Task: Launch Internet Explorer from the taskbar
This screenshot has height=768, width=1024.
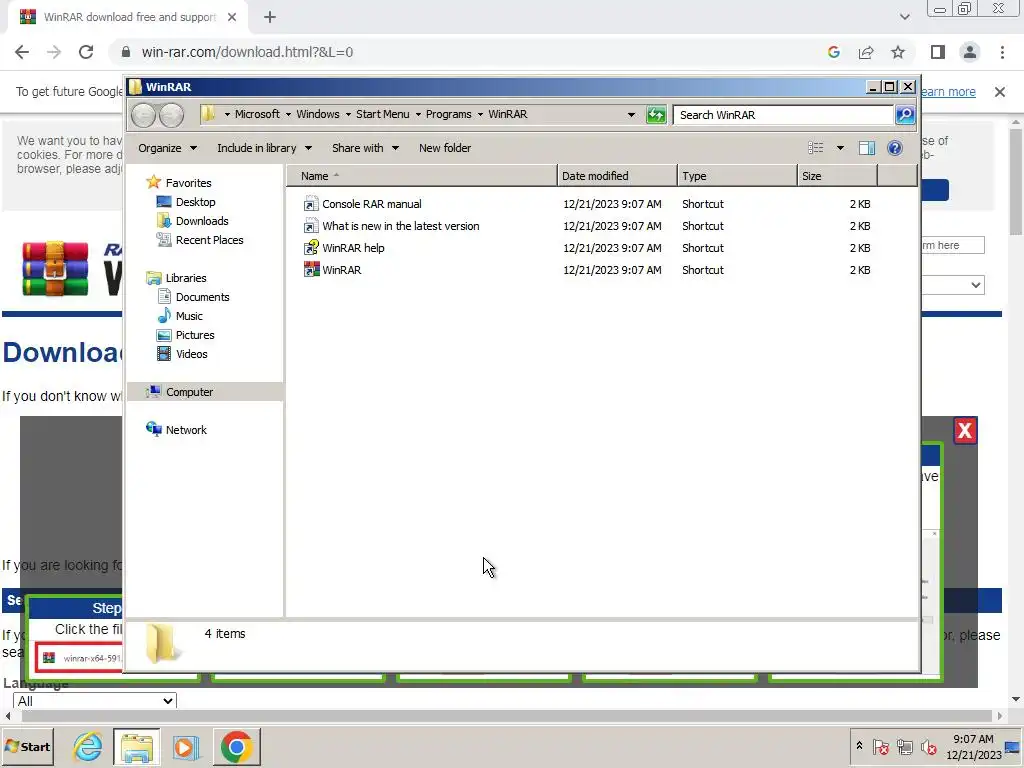Action: 88,746
